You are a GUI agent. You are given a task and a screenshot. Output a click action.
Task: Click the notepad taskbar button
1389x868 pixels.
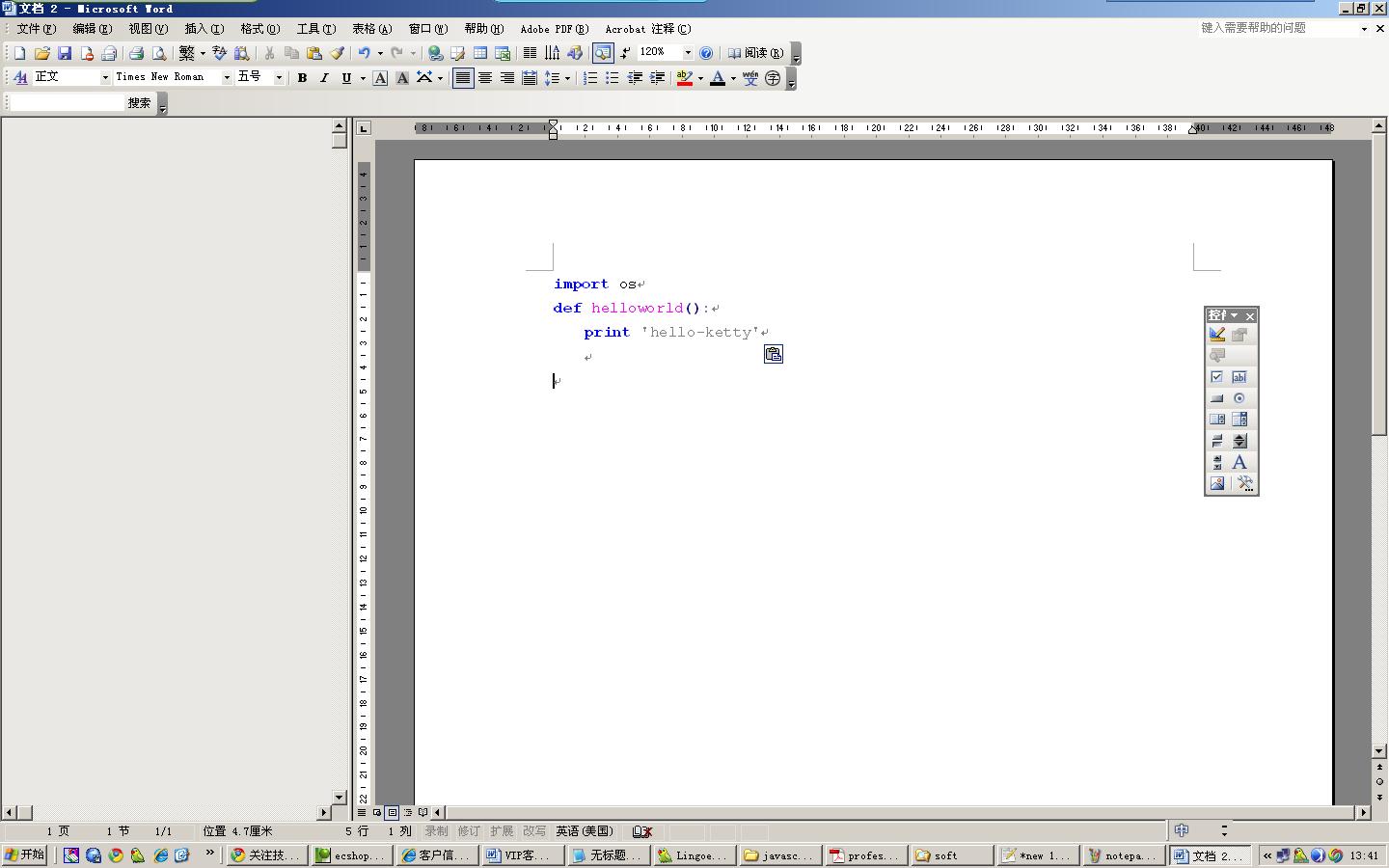pos(1122,855)
